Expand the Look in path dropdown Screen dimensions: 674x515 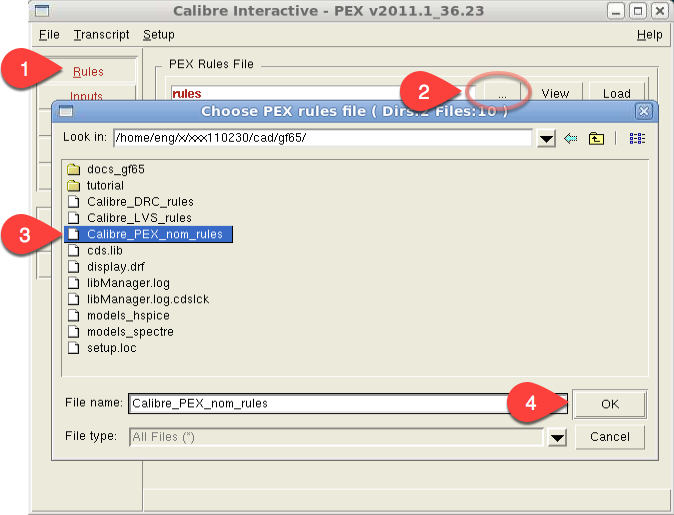coord(545,139)
